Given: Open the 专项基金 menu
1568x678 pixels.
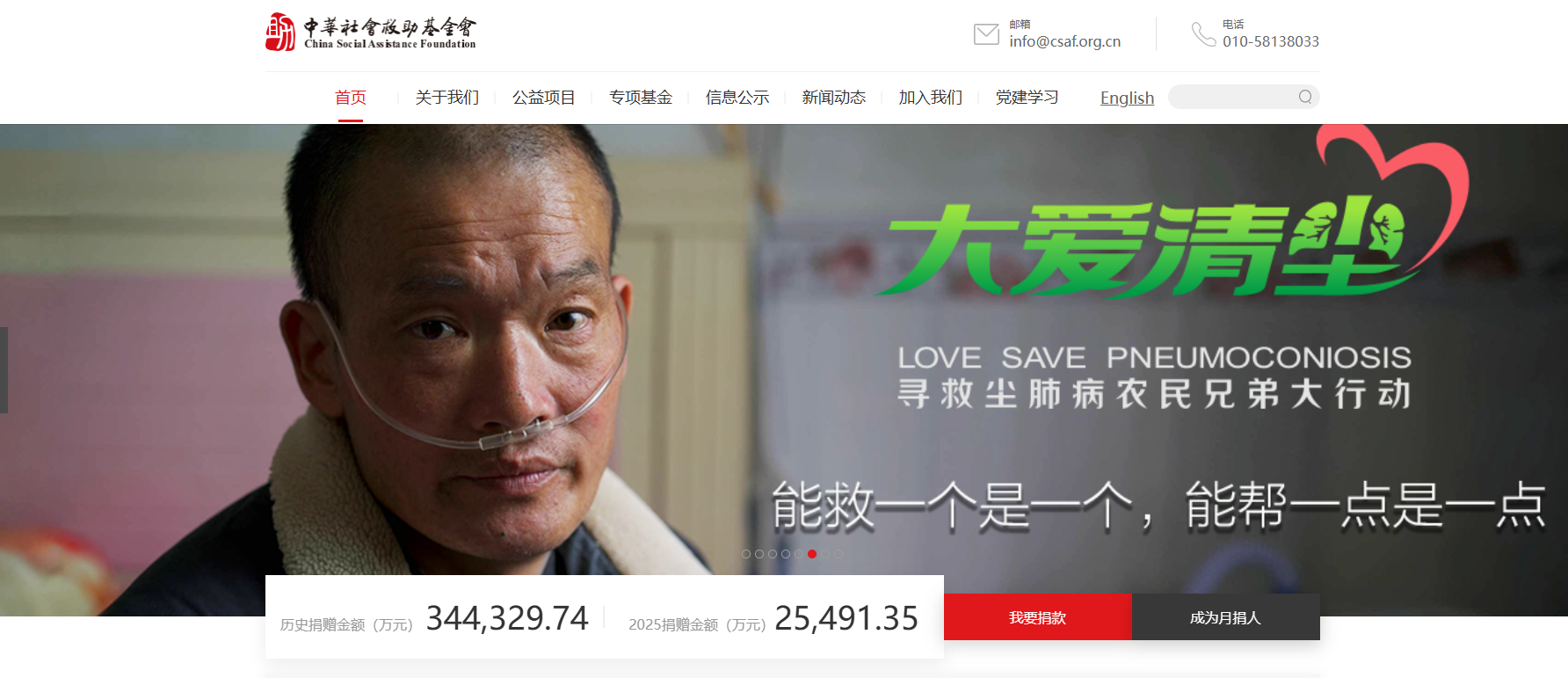Looking at the screenshot, I should (x=641, y=98).
